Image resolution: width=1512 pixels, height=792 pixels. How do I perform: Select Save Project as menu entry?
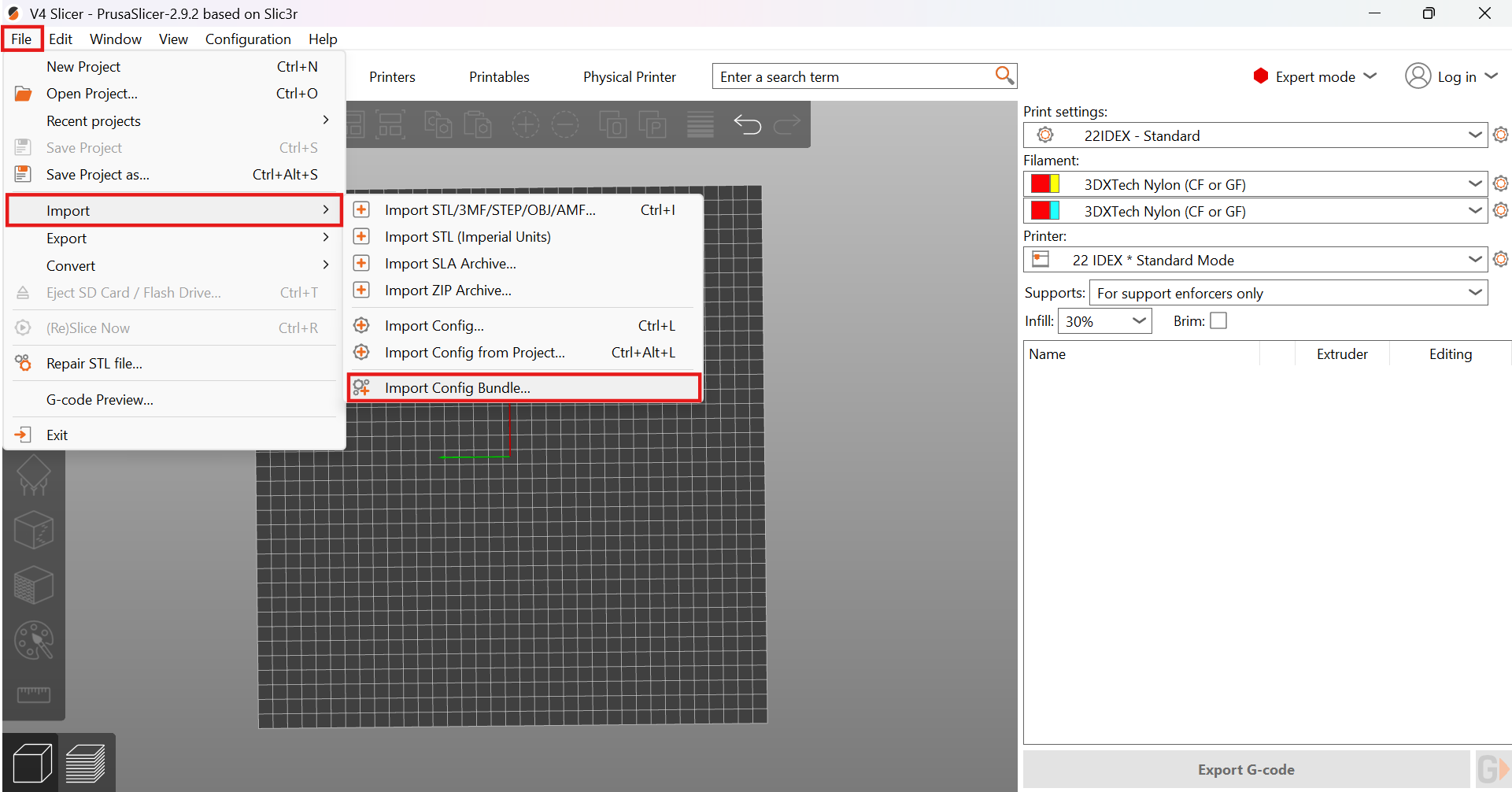click(x=175, y=174)
